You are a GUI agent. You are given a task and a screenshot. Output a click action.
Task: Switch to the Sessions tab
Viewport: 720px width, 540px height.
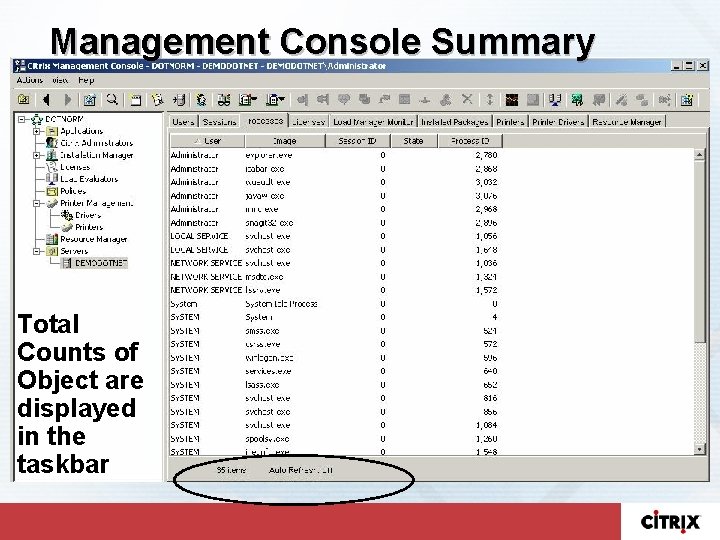(x=219, y=122)
